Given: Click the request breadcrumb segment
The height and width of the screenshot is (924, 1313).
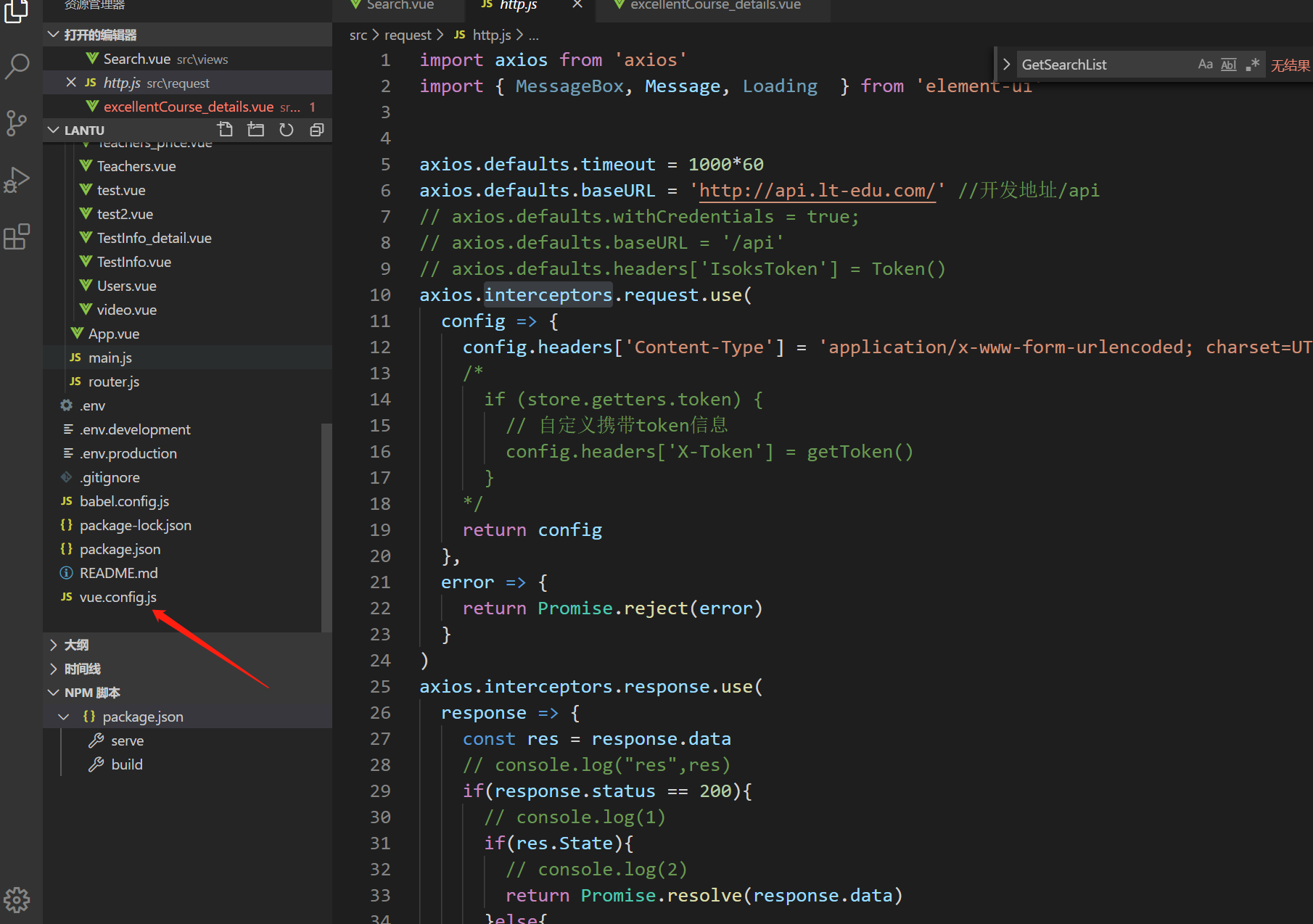Looking at the screenshot, I should point(408,35).
